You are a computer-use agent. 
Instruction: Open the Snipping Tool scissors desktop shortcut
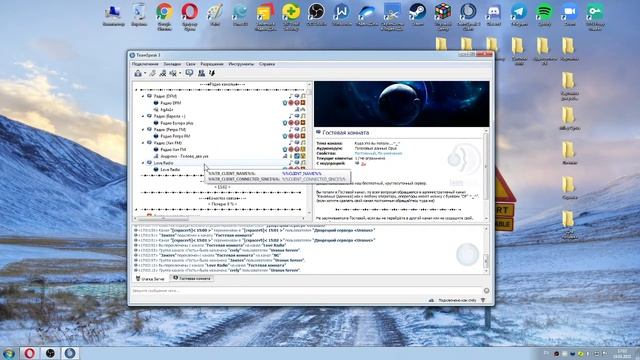392,16
